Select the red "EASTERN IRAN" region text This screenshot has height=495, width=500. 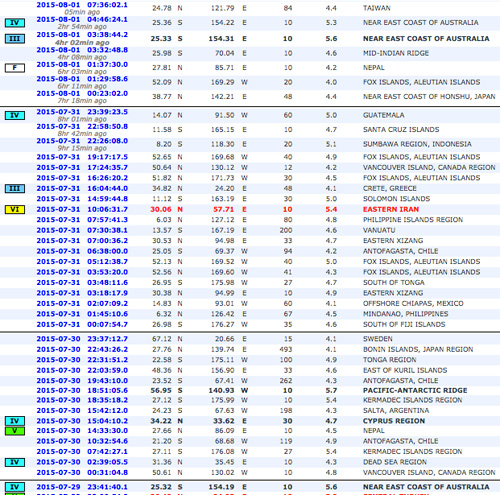(x=391, y=210)
